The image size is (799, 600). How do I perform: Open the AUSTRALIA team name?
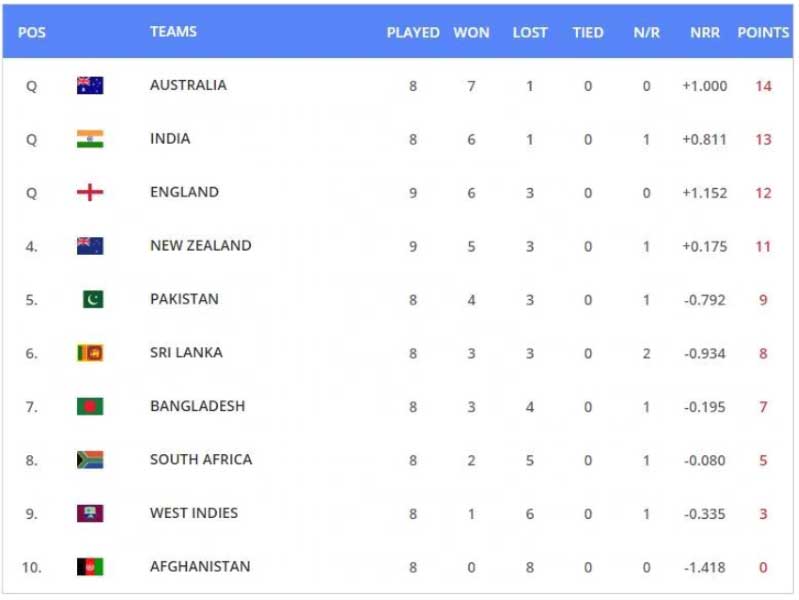[x=188, y=85]
